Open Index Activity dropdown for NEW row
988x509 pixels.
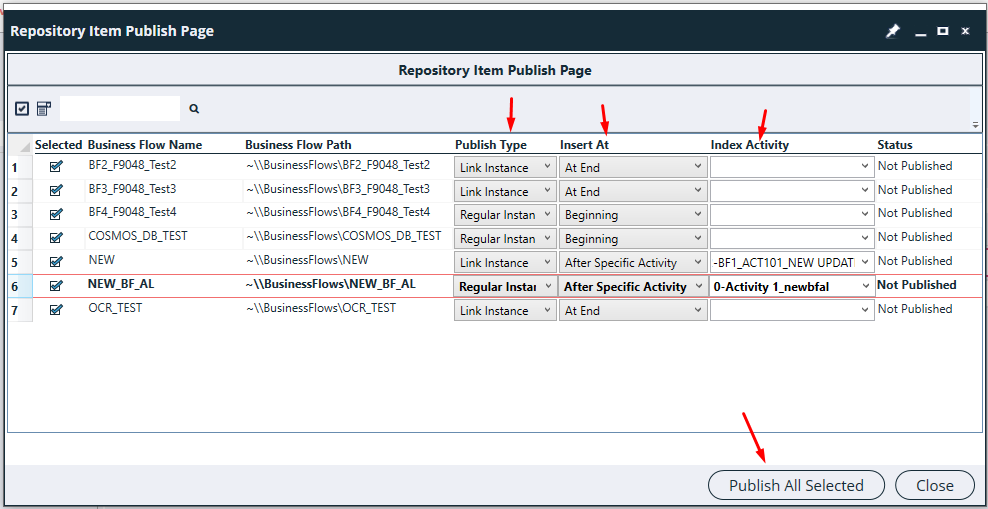(793, 263)
